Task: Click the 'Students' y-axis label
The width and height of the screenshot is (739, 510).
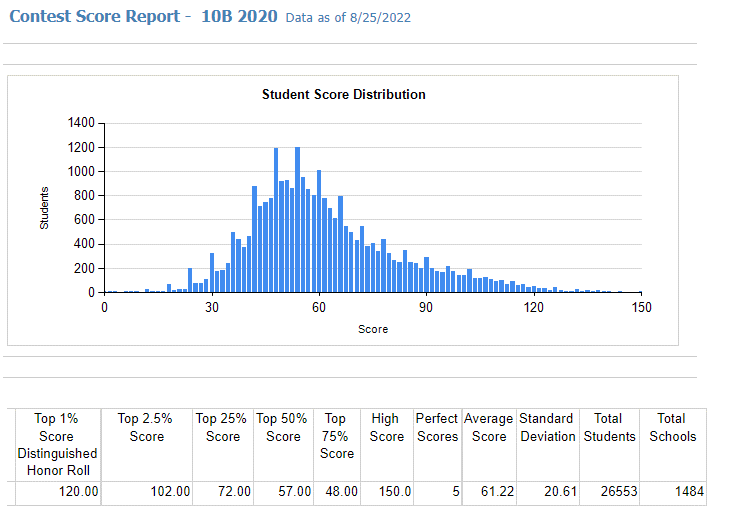Action: point(44,208)
